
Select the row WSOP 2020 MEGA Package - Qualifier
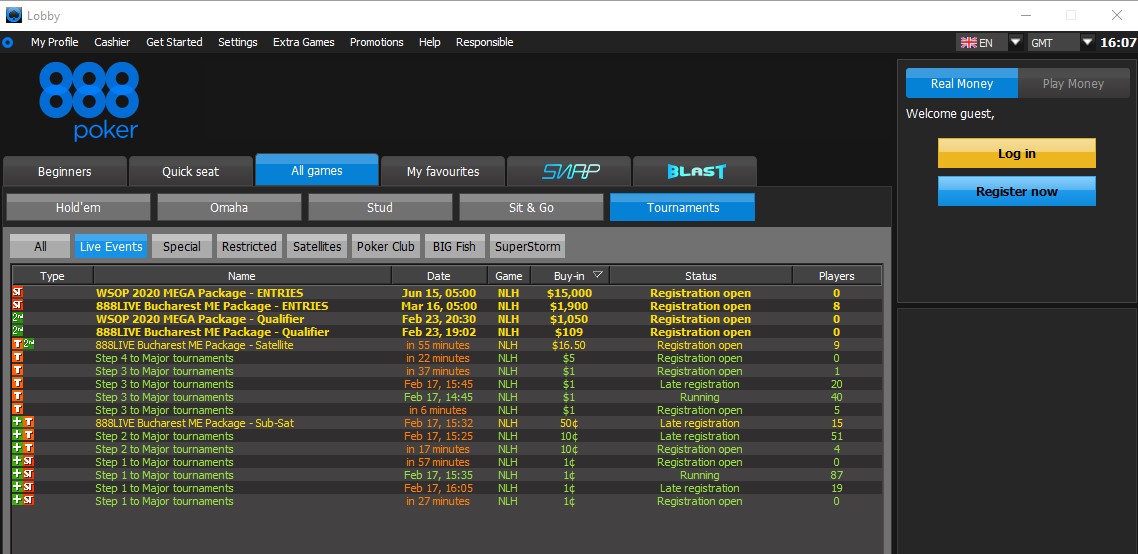(x=447, y=319)
